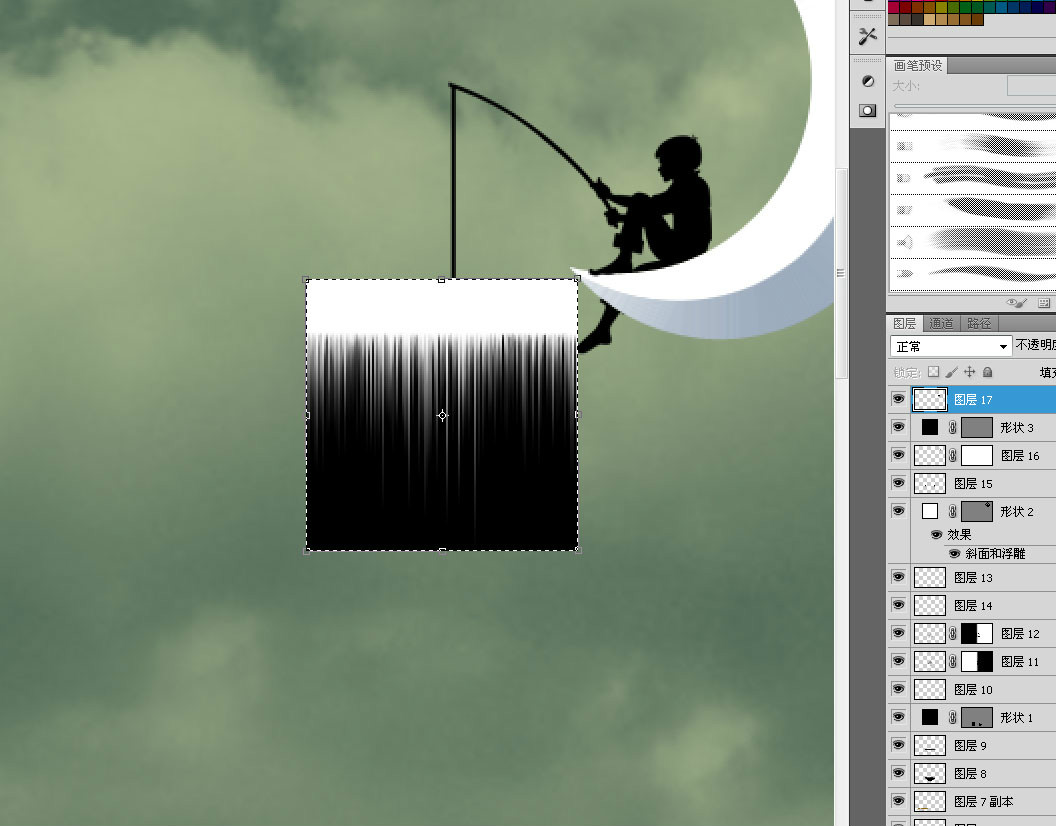The width and height of the screenshot is (1056, 826).
Task: Toggle visibility of 斜面和浮雕 effect
Action: coord(954,554)
